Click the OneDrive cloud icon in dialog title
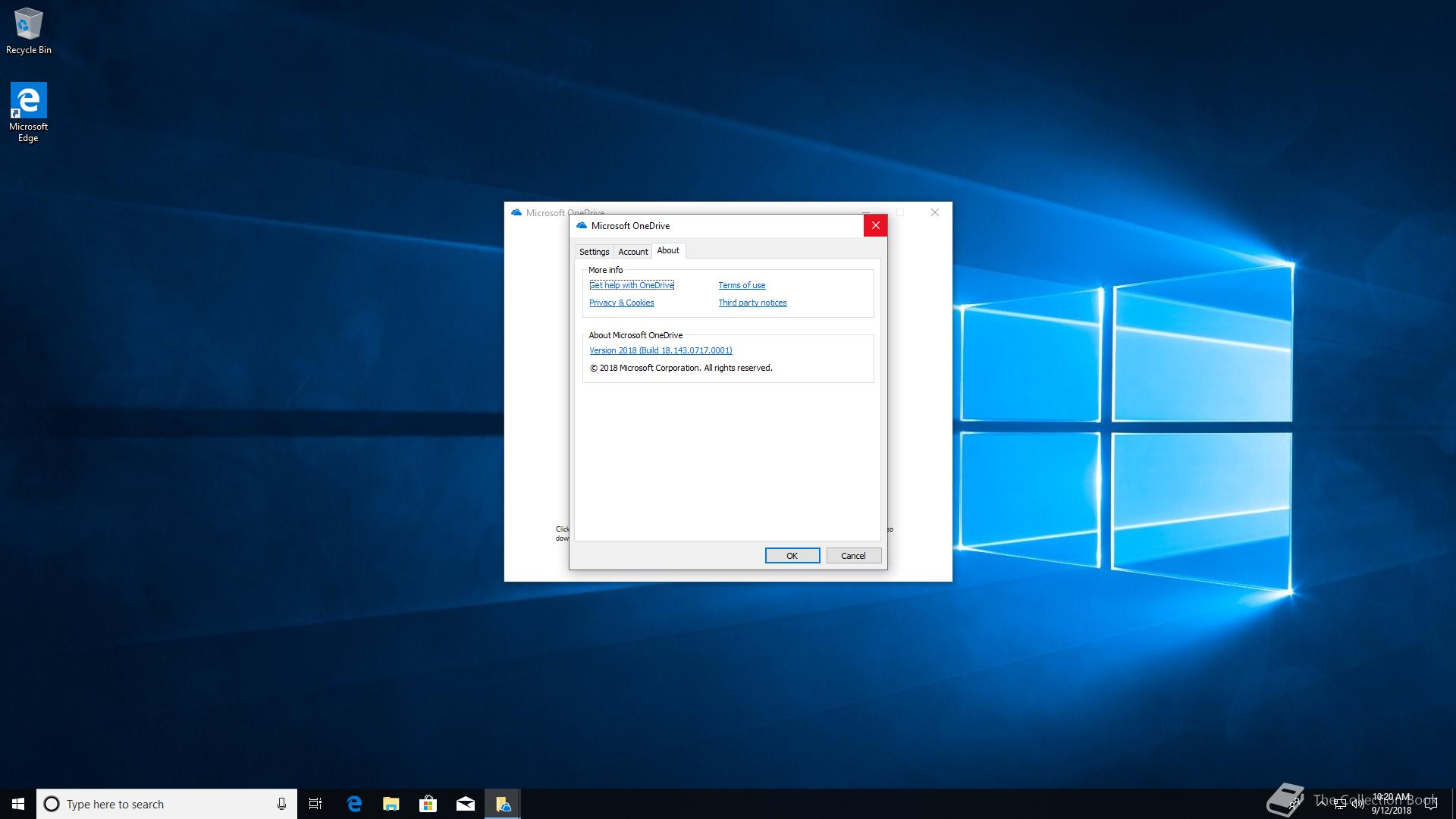This screenshot has height=819, width=1456. (x=582, y=225)
